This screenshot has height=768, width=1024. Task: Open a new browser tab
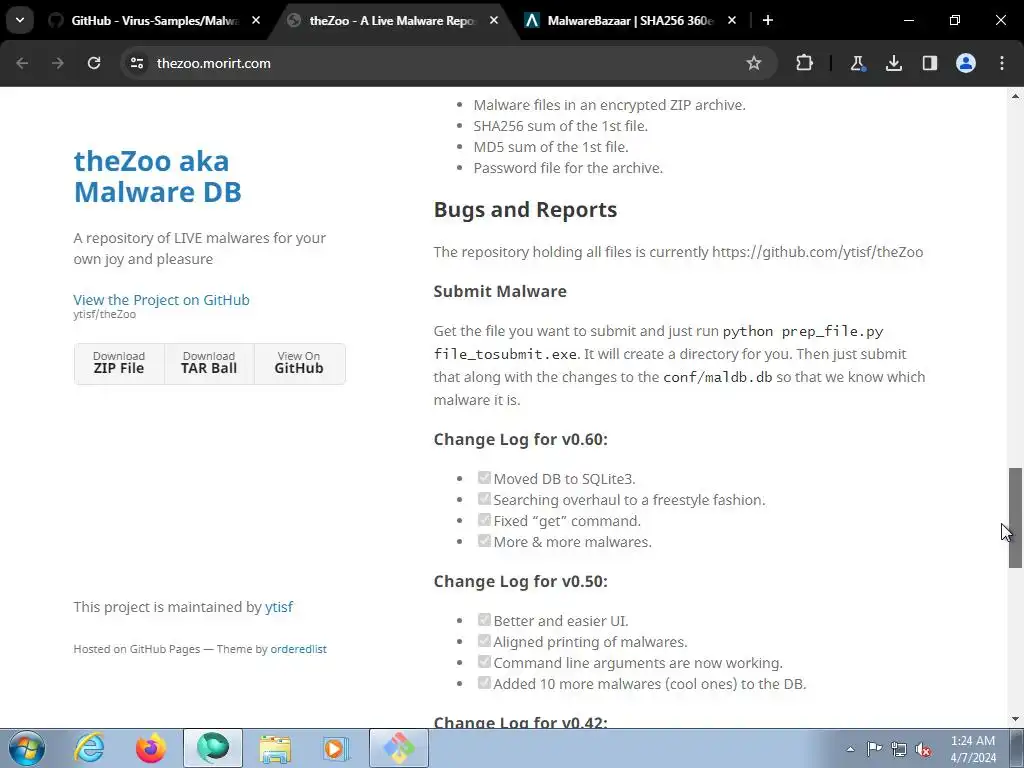pyautogui.click(x=768, y=20)
